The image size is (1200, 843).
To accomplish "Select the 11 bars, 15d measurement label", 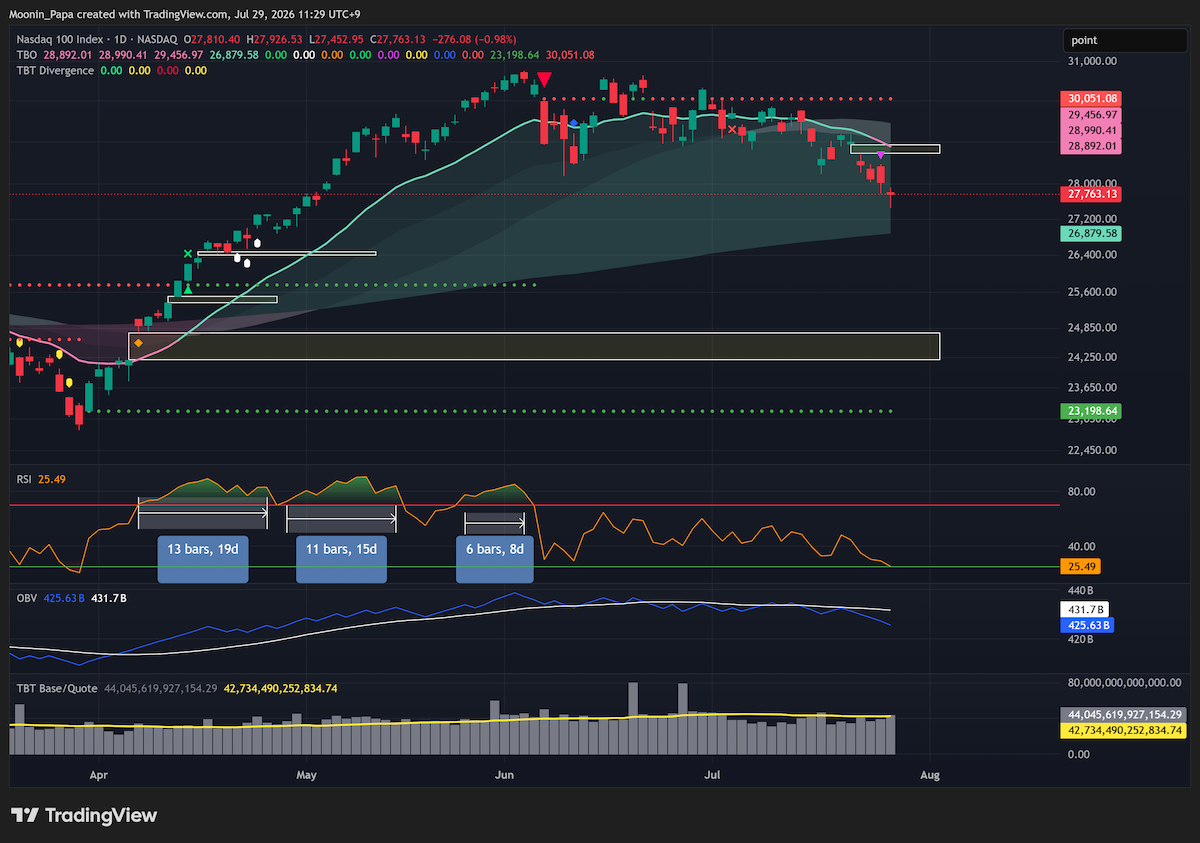I will [341, 560].
